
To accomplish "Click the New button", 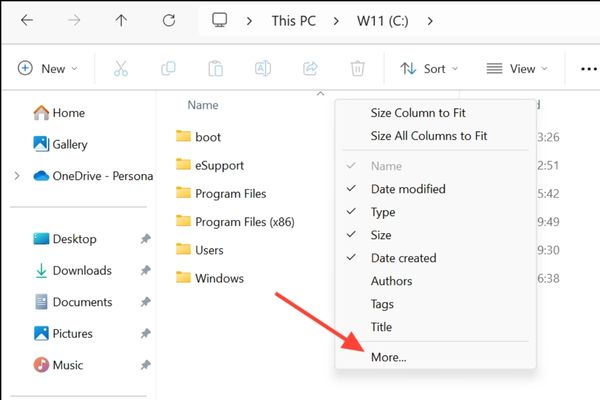I will pos(45,69).
